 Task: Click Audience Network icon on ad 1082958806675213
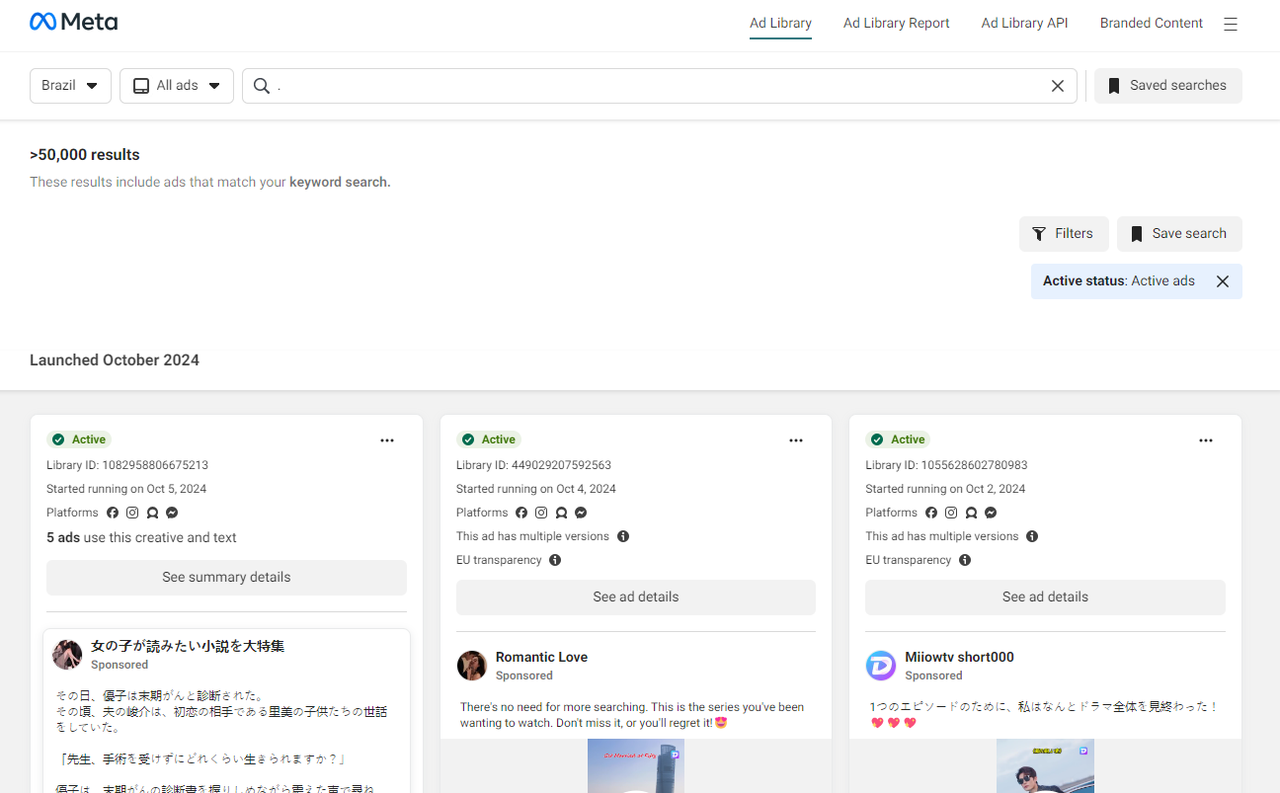point(152,513)
